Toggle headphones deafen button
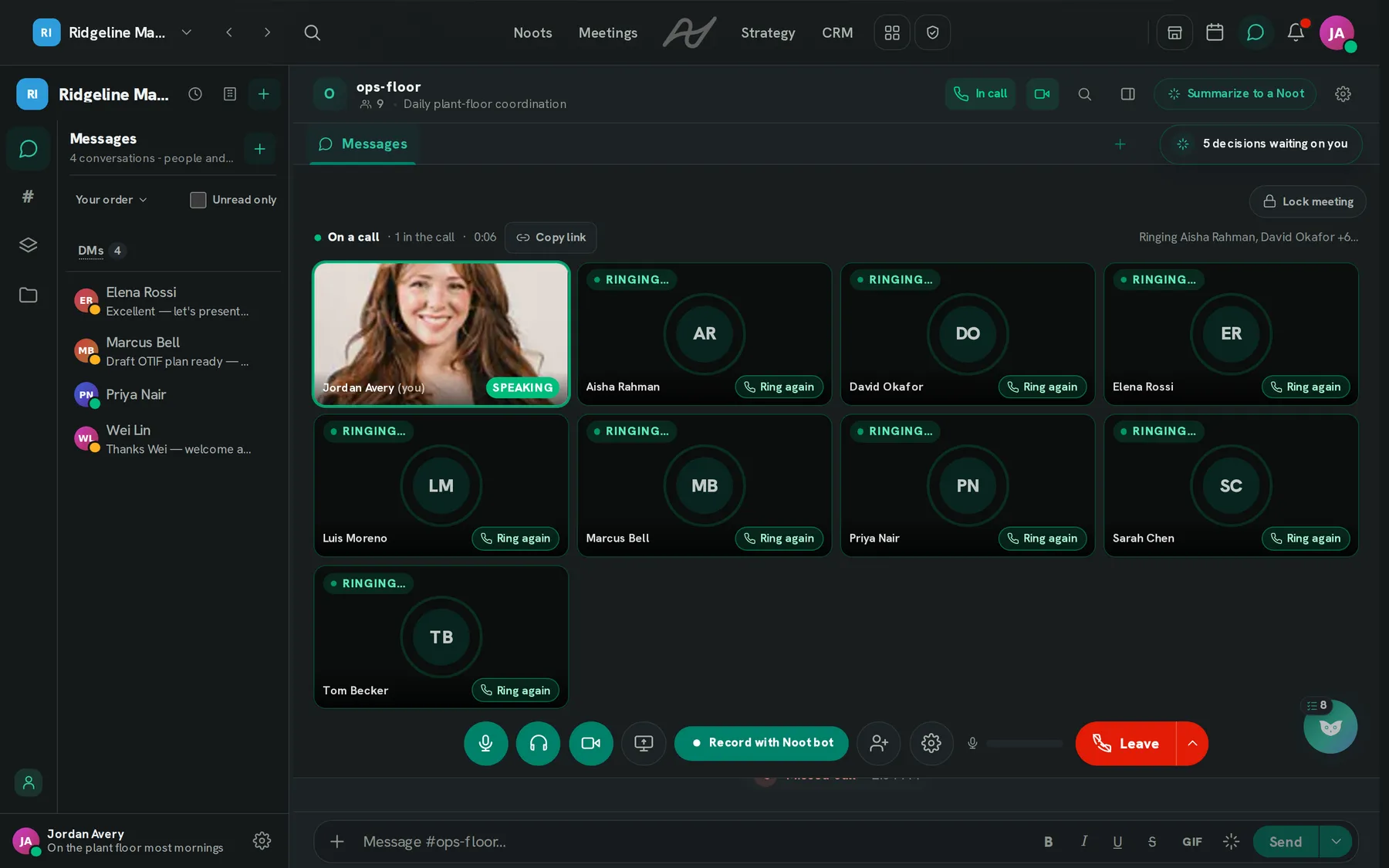This screenshot has height=868, width=1389. 538,743
